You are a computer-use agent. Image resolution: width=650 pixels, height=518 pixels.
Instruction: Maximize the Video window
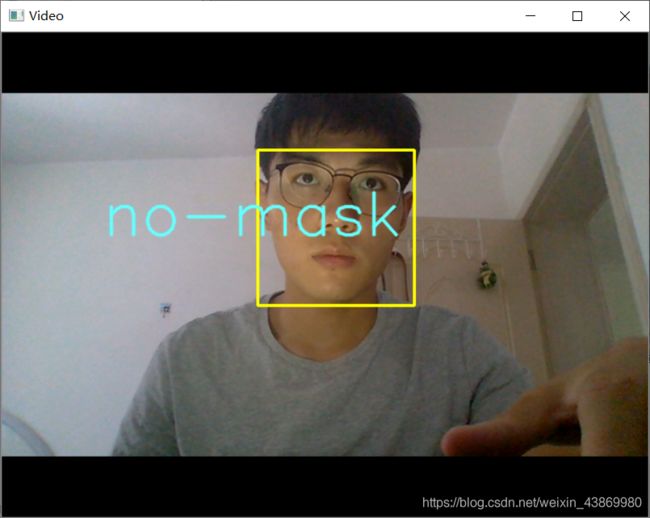pyautogui.click(x=577, y=16)
